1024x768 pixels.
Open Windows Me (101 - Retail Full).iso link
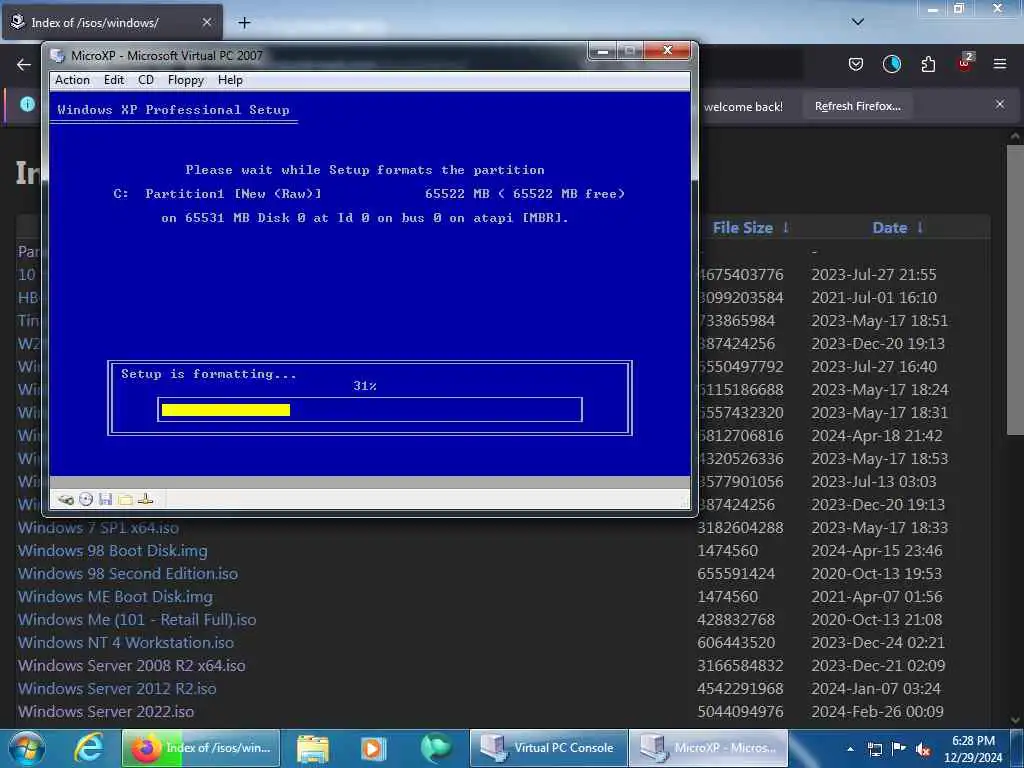pyautogui.click(x=137, y=619)
